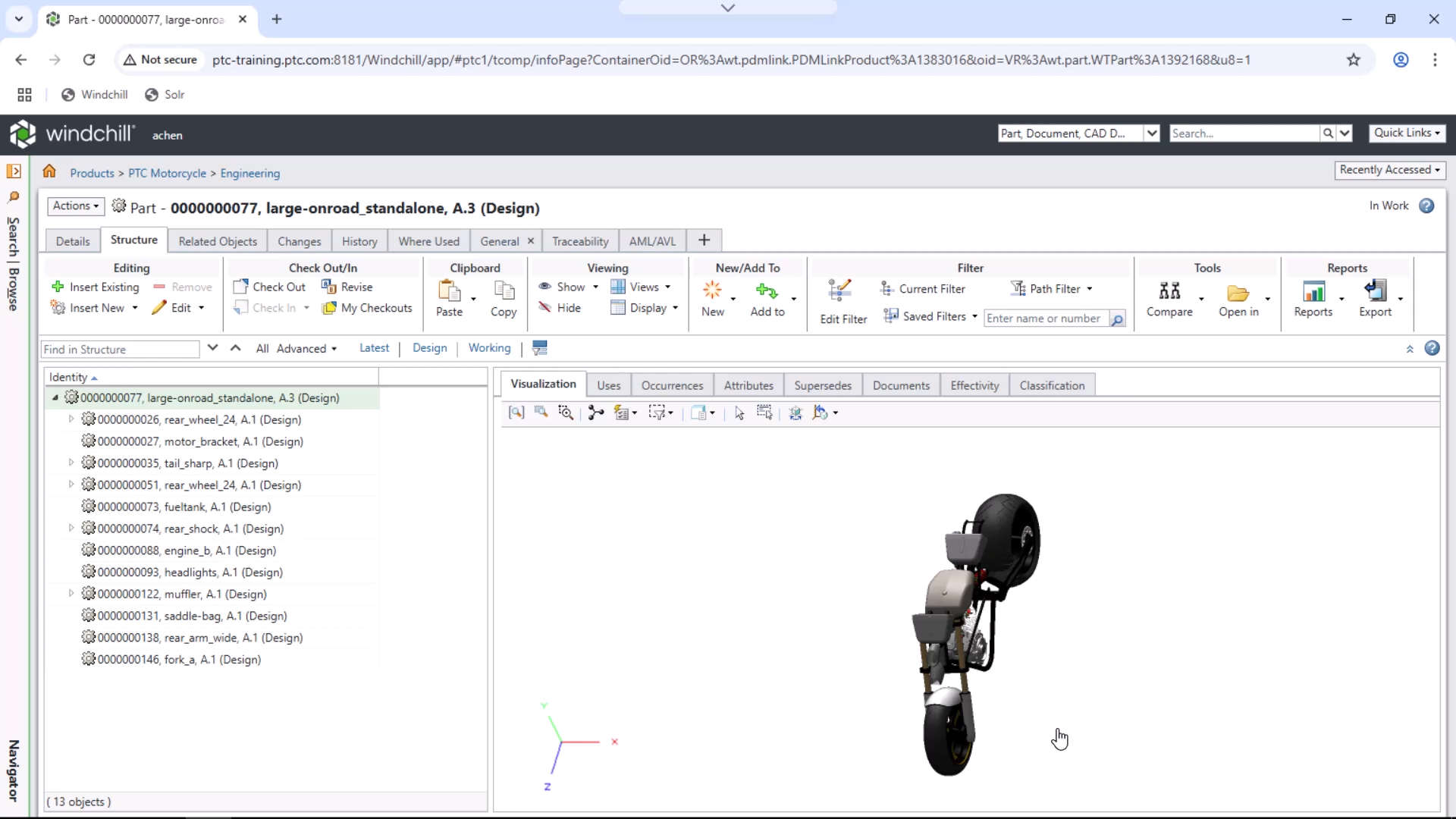Click the Compare tool icon

[x=1169, y=291]
